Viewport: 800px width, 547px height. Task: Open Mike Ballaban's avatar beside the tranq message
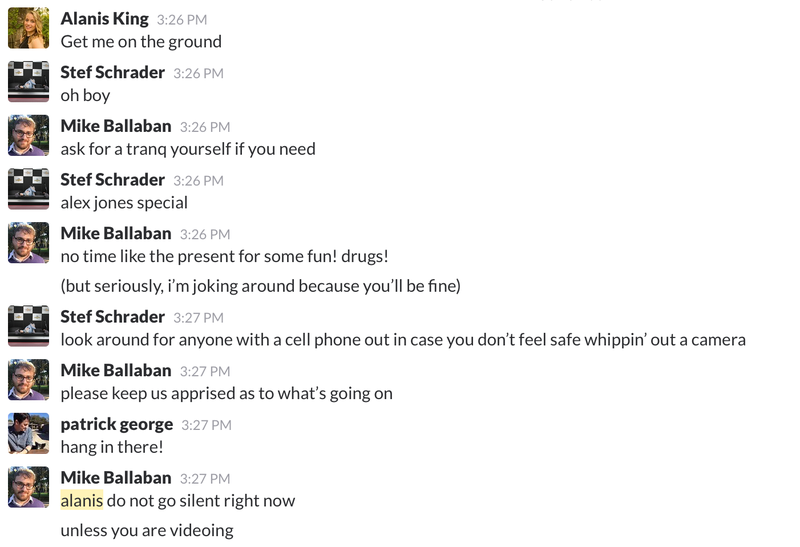tap(29, 135)
